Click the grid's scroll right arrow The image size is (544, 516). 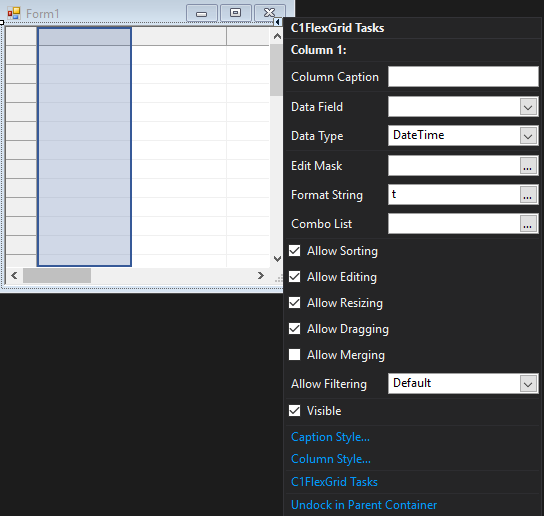tap(261, 276)
